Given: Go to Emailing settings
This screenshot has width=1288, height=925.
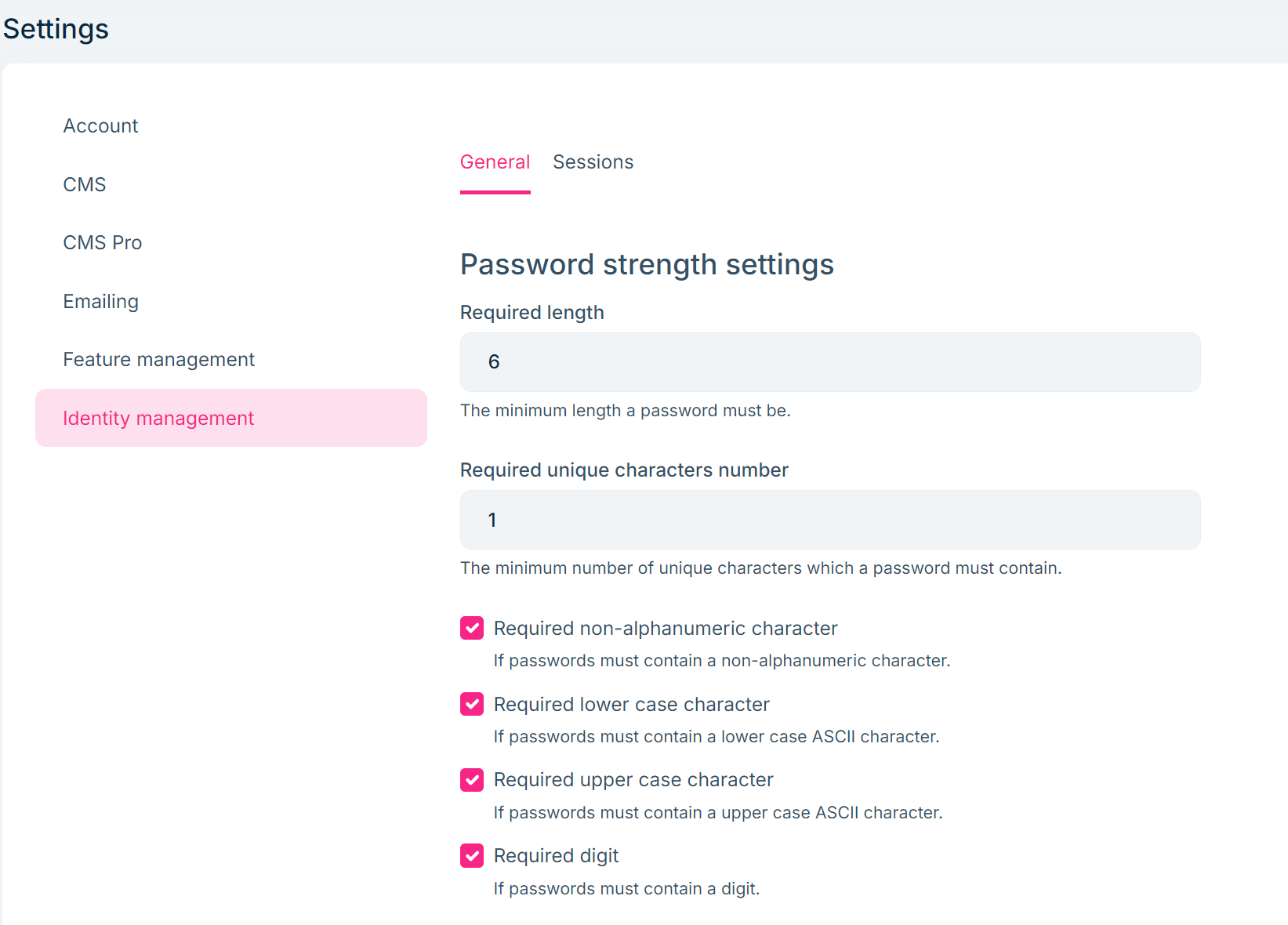Looking at the screenshot, I should [x=100, y=301].
